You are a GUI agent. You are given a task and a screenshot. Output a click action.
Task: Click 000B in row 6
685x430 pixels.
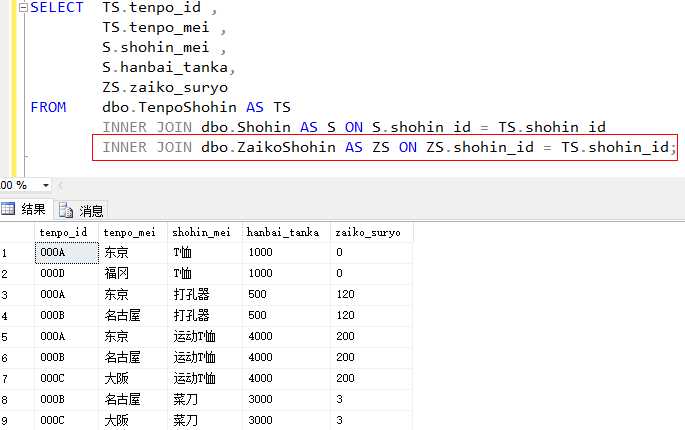coord(66,357)
